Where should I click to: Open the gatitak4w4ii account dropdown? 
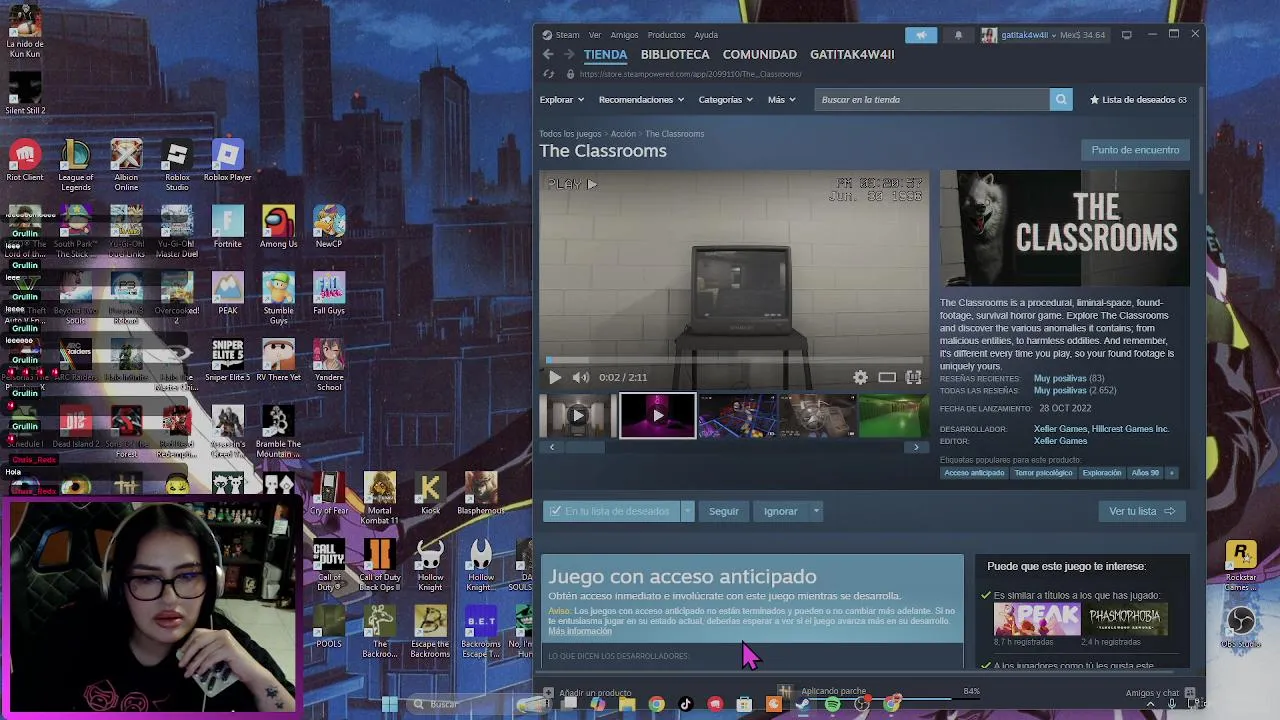pyautogui.click(x=1029, y=35)
